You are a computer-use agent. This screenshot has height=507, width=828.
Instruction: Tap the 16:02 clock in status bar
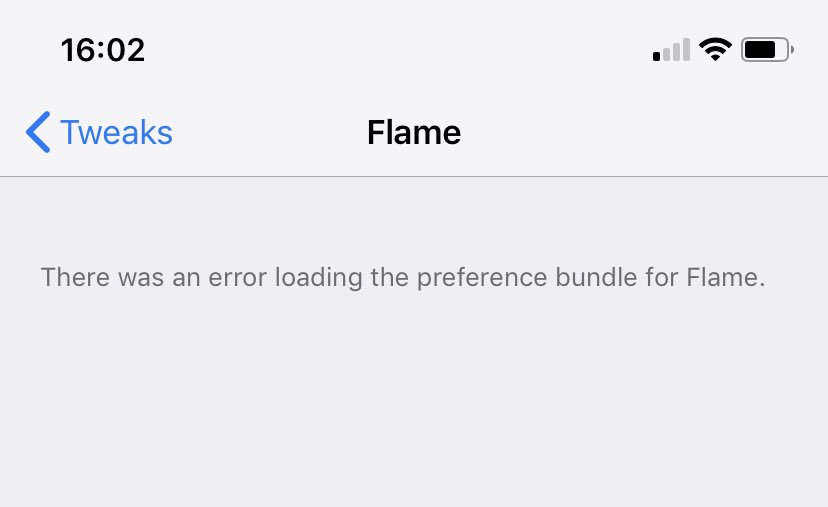point(103,50)
